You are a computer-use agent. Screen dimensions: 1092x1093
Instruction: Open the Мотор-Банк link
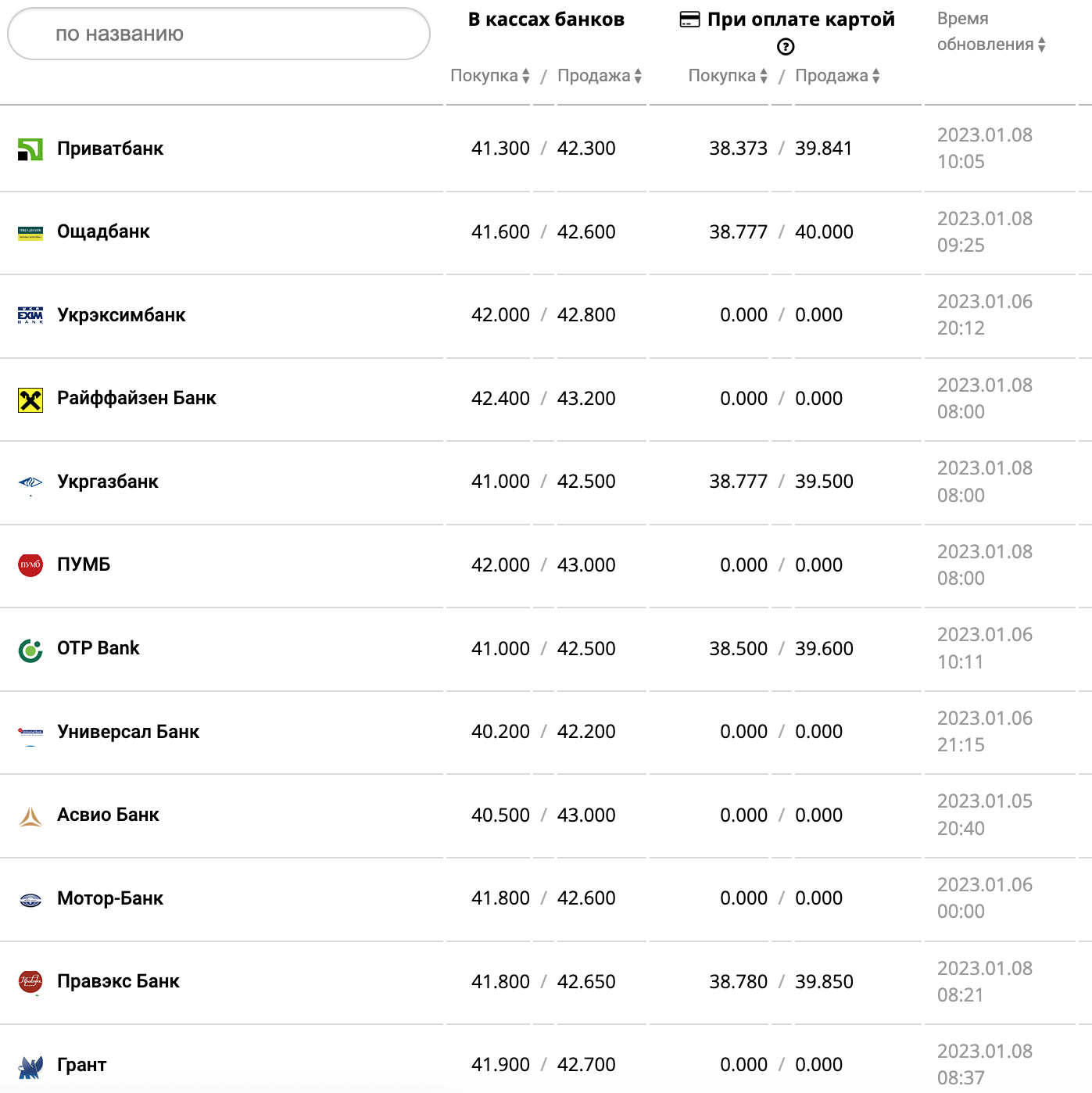click(x=110, y=898)
